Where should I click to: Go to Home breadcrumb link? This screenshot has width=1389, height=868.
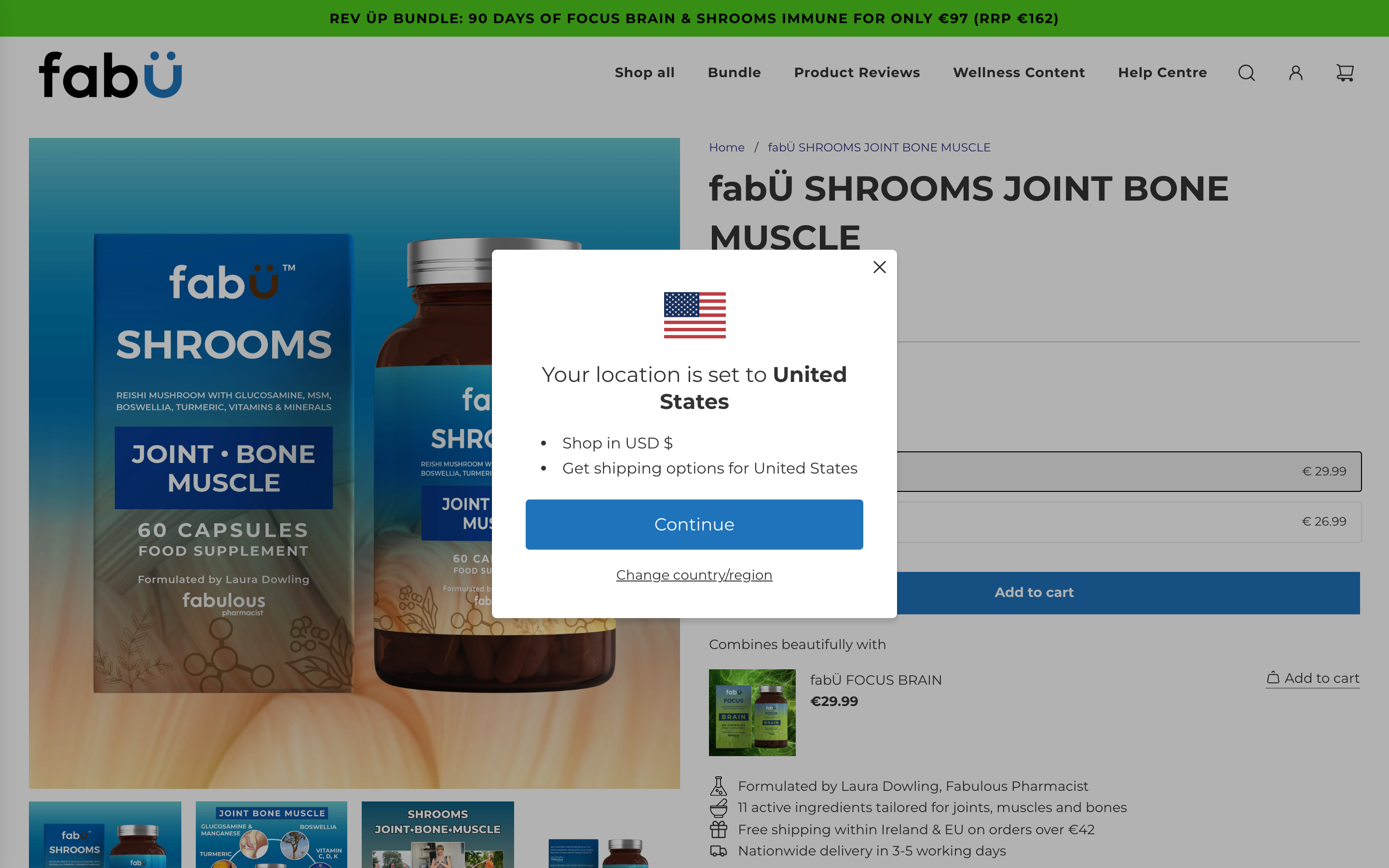726,148
